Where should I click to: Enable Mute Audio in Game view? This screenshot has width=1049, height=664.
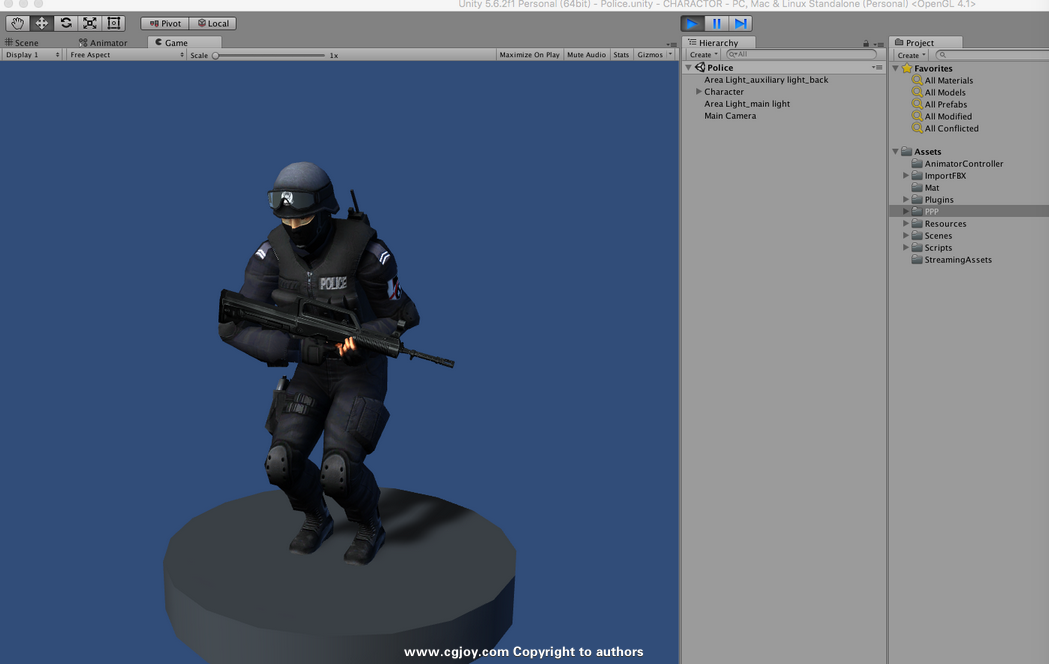[x=586, y=55]
